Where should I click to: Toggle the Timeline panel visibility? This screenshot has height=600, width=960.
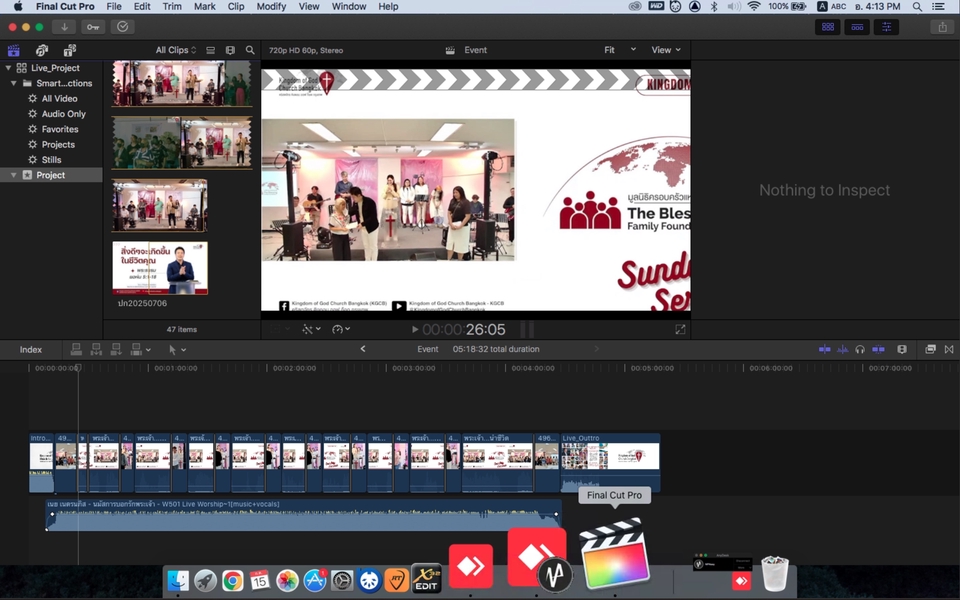click(857, 27)
